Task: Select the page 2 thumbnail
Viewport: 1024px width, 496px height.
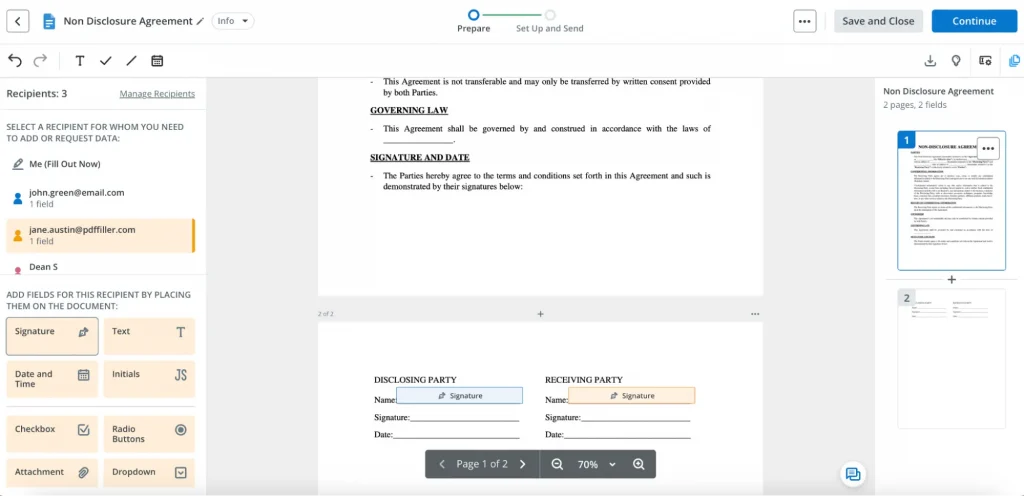Action: (951, 358)
